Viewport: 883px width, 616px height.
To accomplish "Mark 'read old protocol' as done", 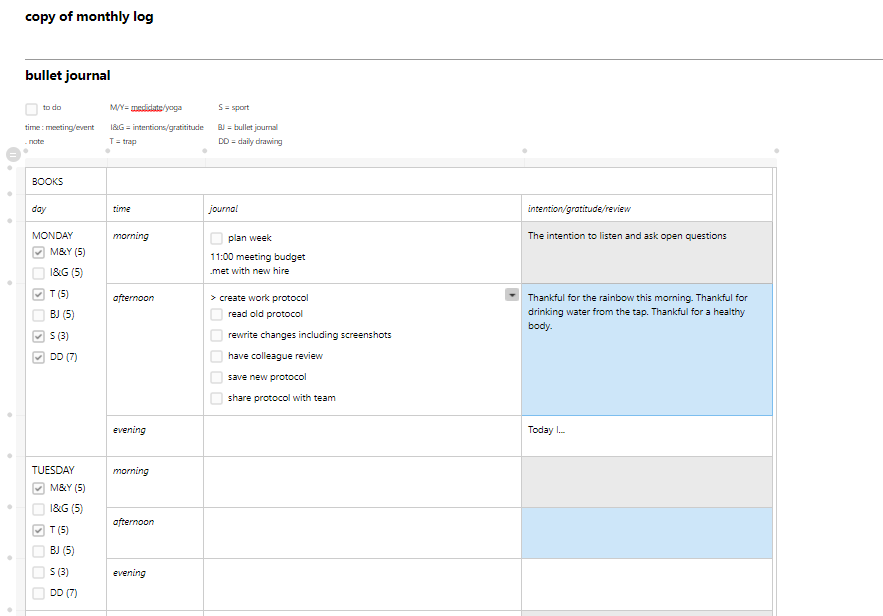I will pos(217,314).
